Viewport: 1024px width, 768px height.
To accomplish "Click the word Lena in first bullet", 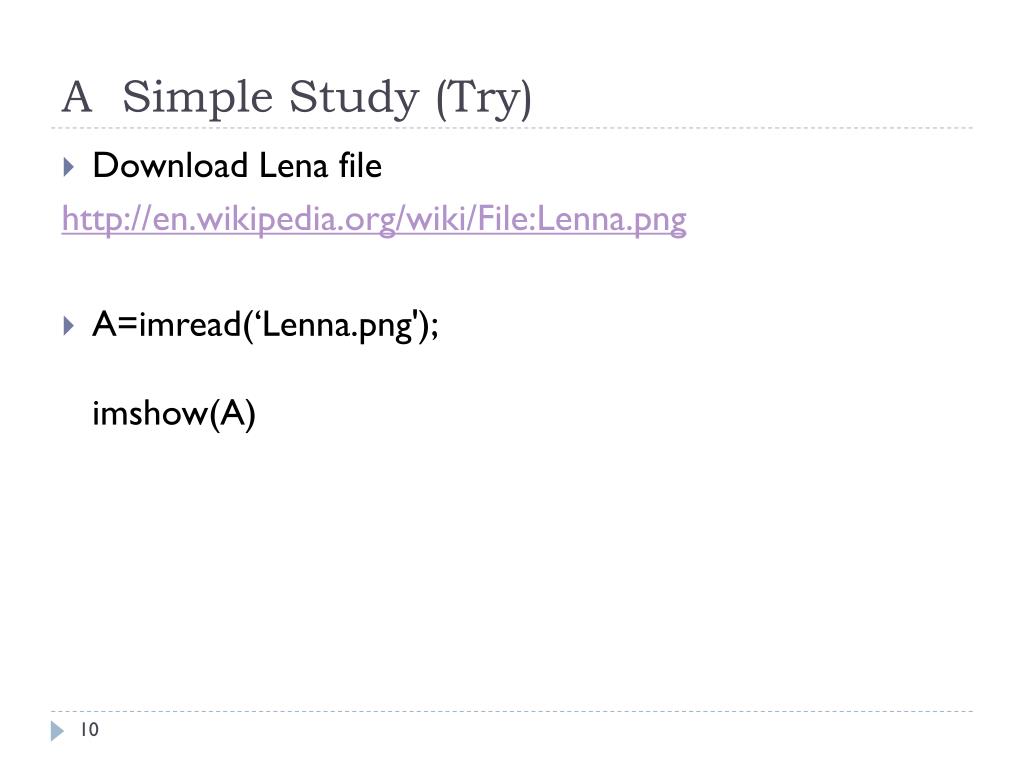I will (293, 165).
